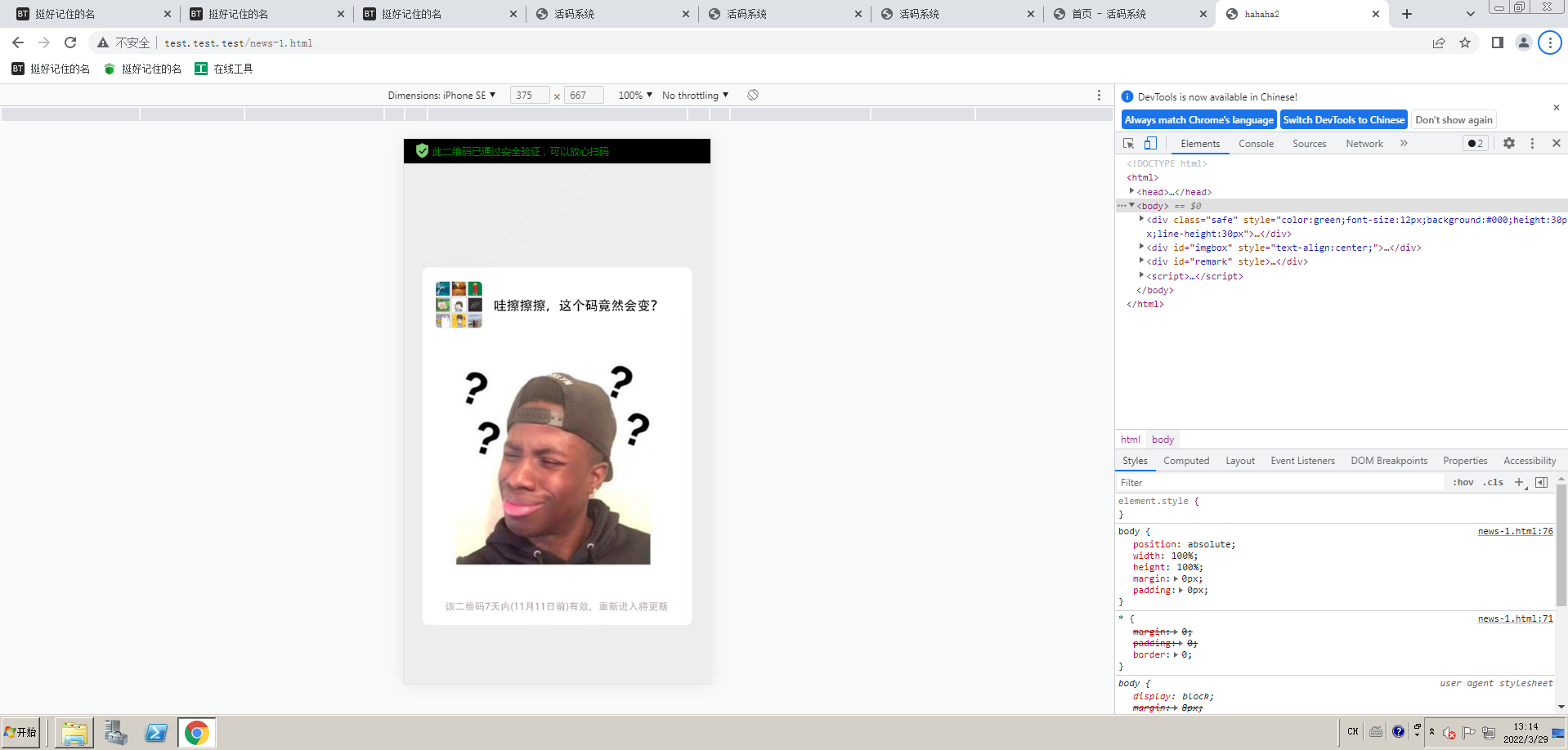
Task: Open the 2 issues counter
Action: point(1476,143)
